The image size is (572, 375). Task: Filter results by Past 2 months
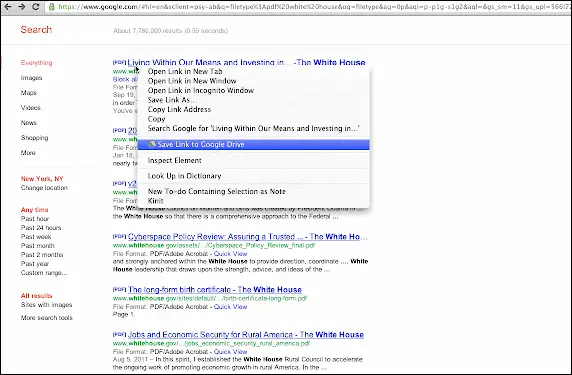tap(42, 255)
